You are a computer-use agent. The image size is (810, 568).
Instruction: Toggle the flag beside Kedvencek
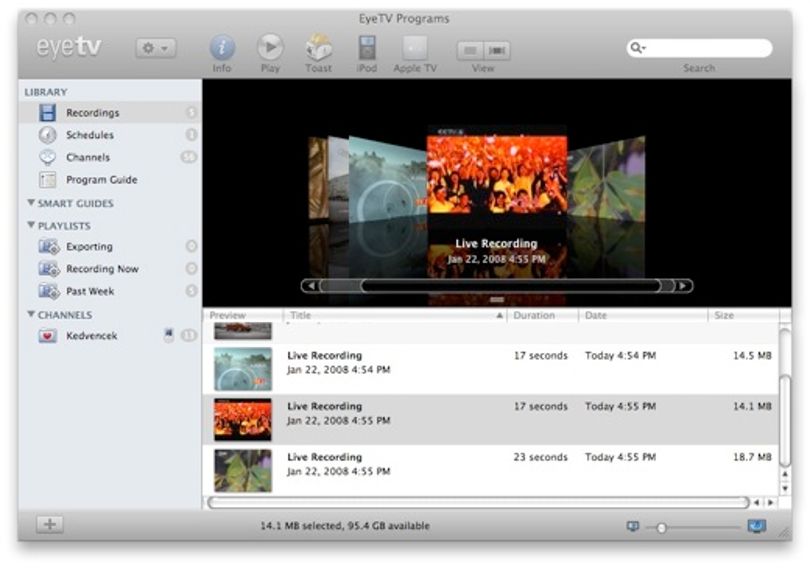[x=168, y=334]
